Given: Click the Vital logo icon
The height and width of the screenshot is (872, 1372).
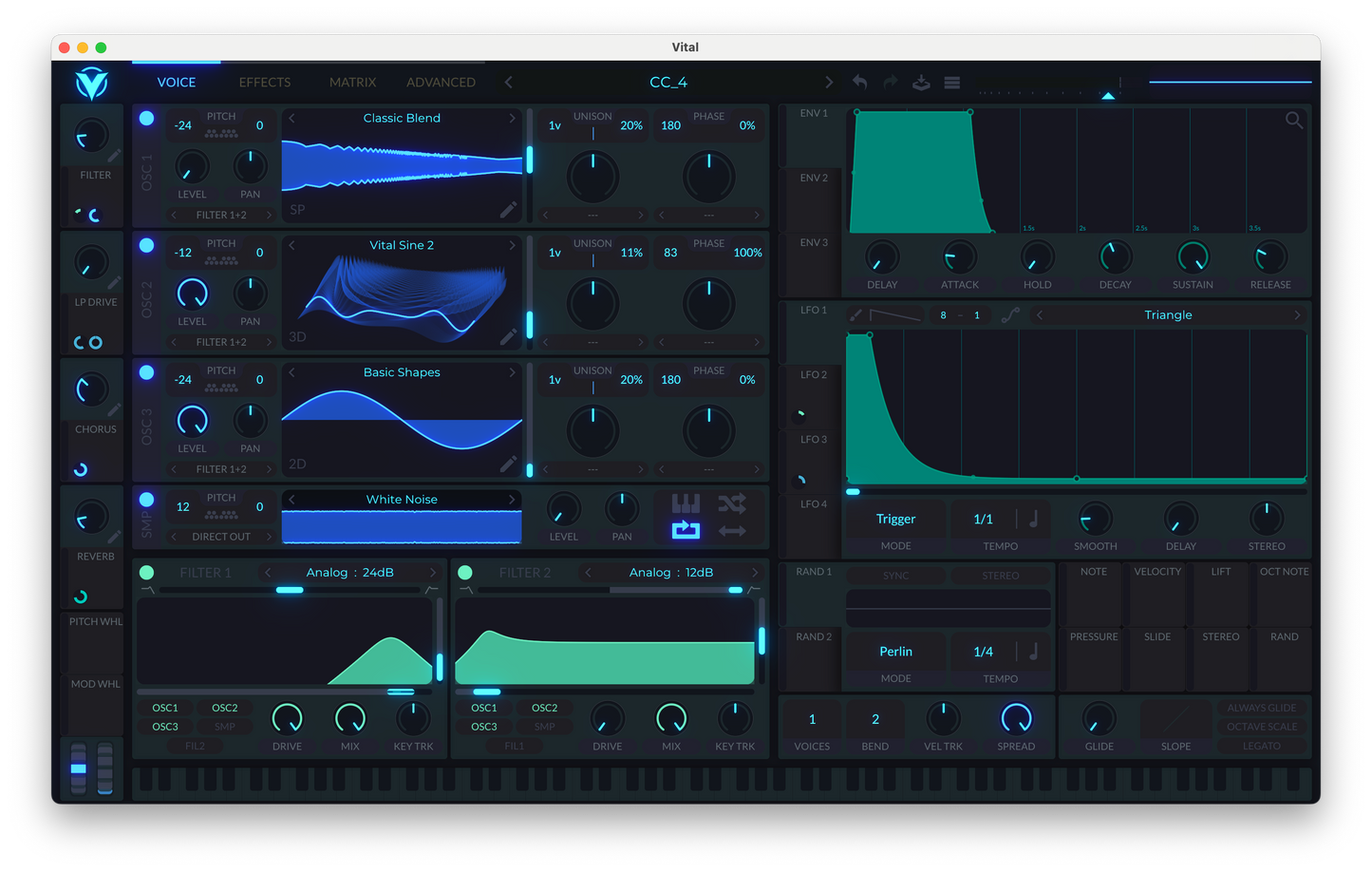Looking at the screenshot, I should click(x=92, y=84).
